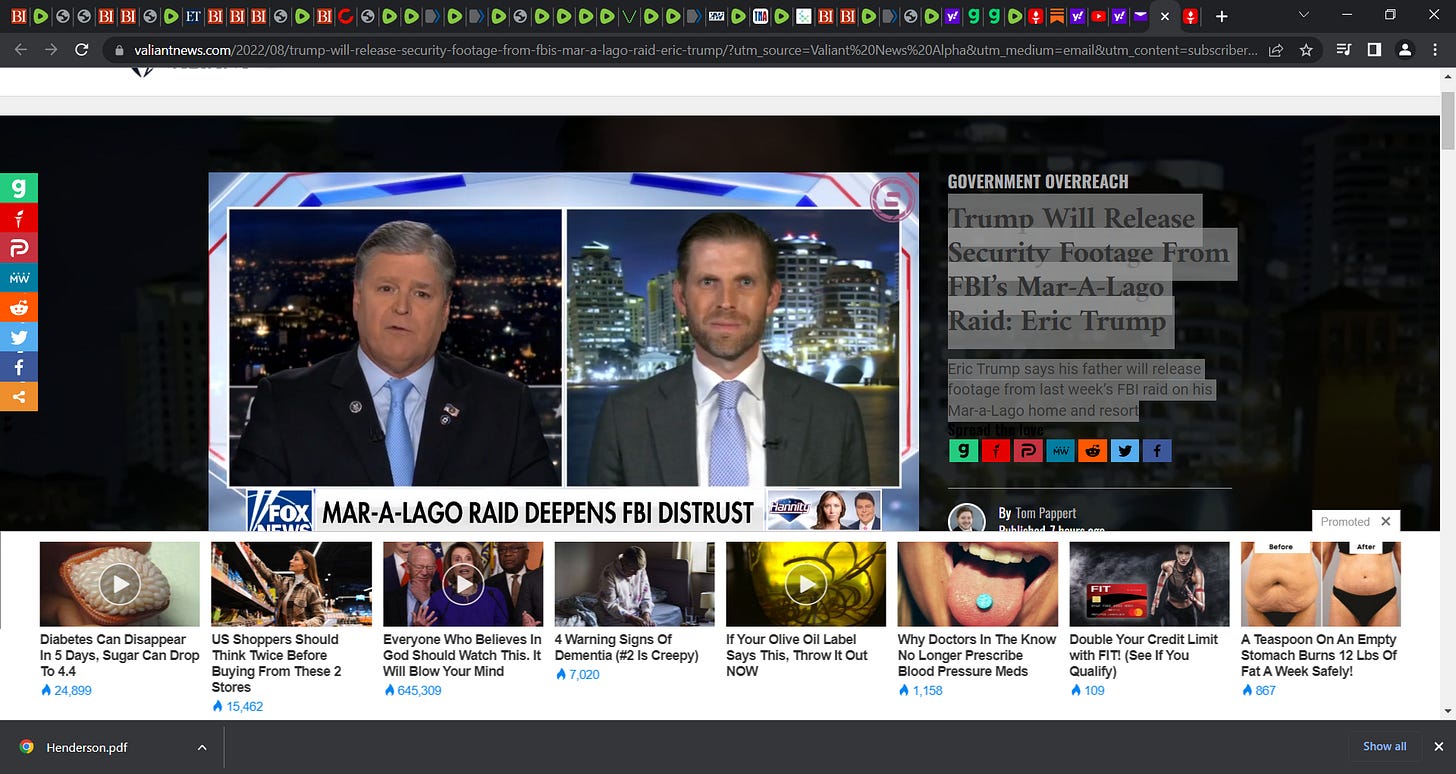Share to Gettr from the left floating share bar
The height and width of the screenshot is (774, 1456).
click(x=19, y=217)
